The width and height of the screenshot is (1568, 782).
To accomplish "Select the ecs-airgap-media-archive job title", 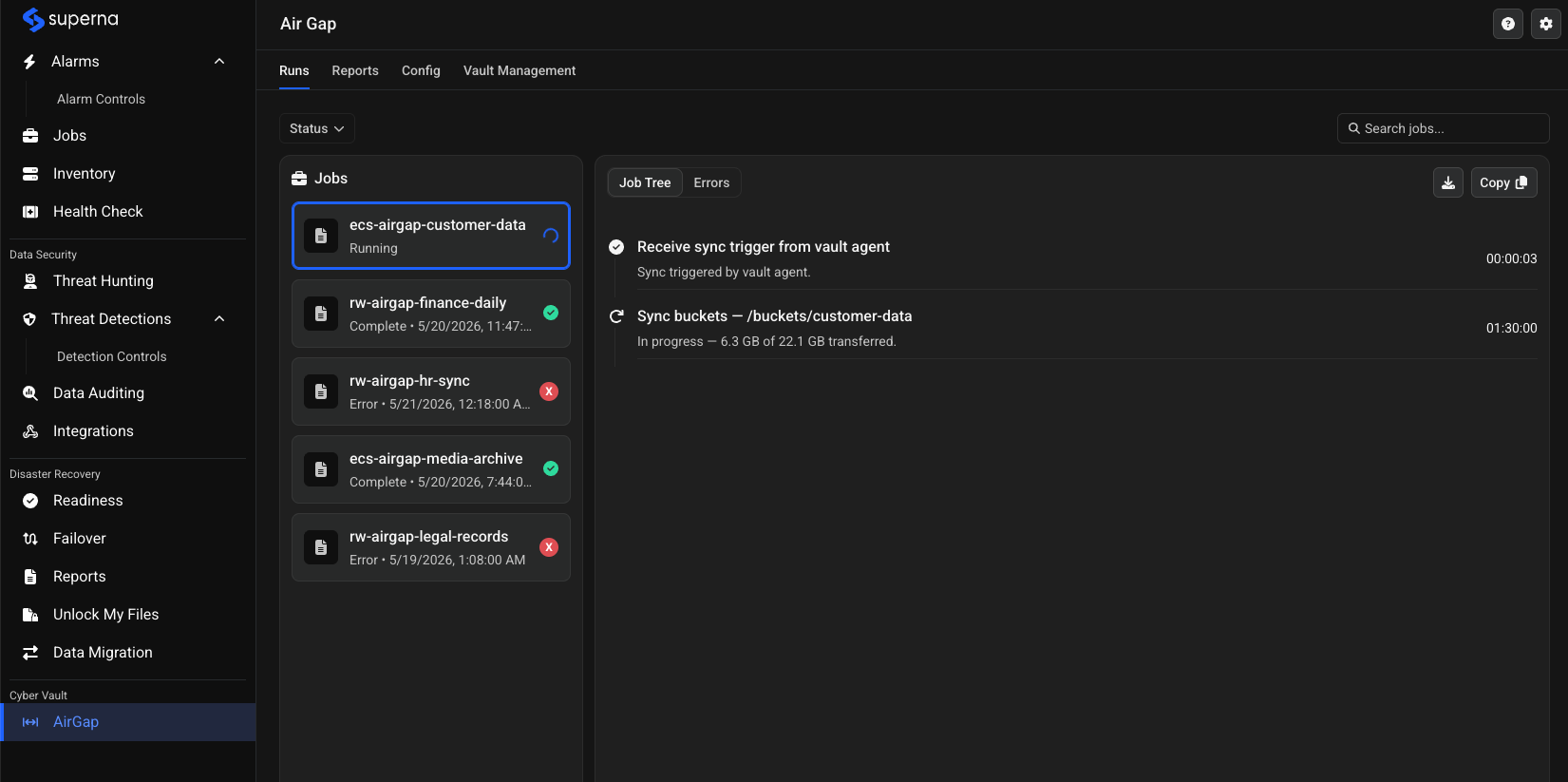I will point(436,459).
